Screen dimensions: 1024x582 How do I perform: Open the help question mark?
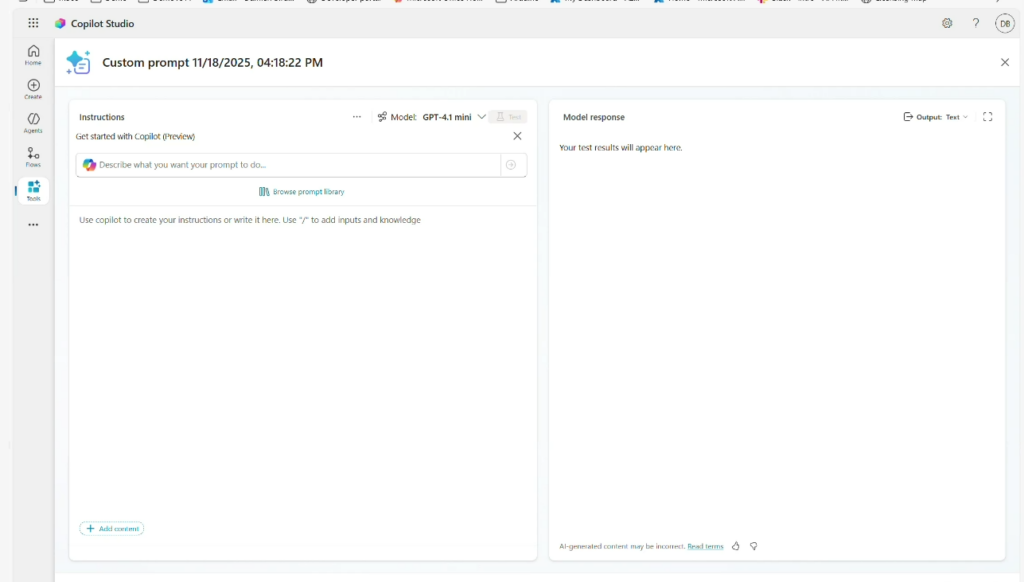pos(976,24)
